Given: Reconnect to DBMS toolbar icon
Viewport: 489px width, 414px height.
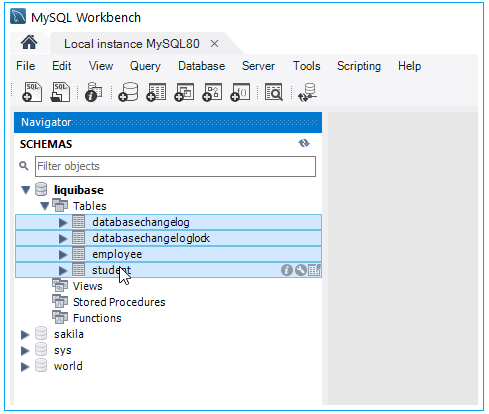Looking at the screenshot, I should point(307,93).
